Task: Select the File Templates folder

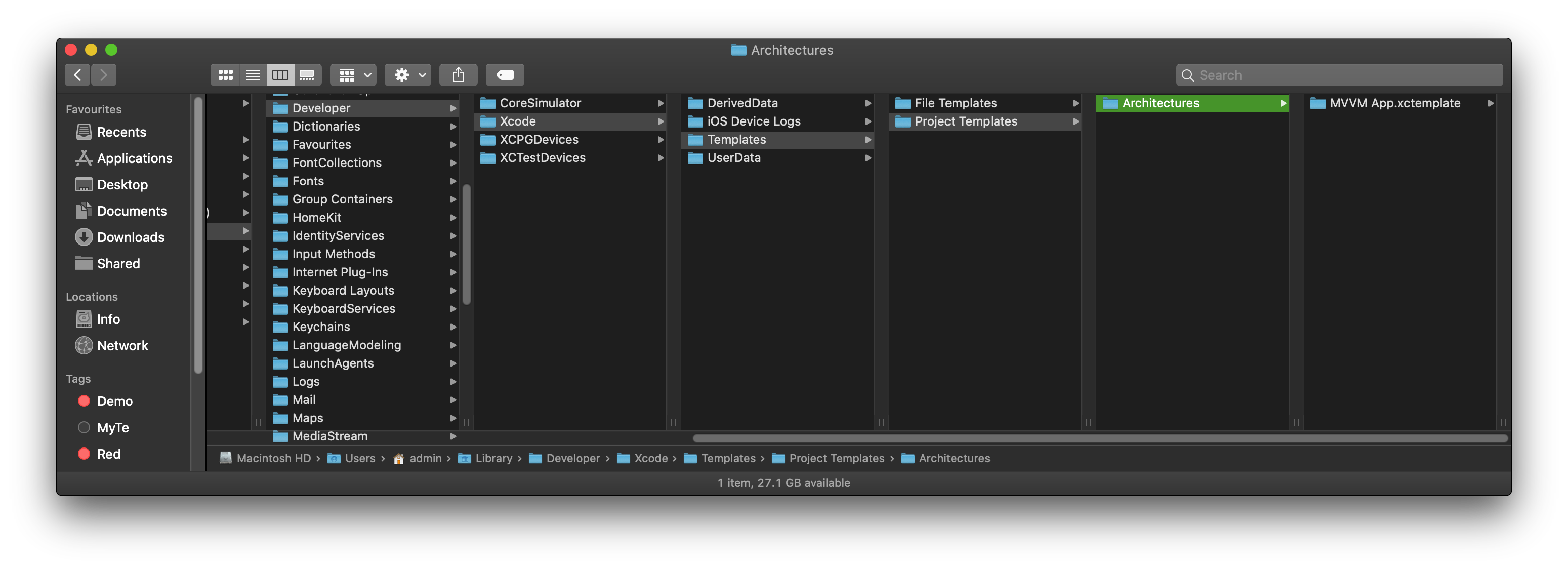Action: (955, 104)
